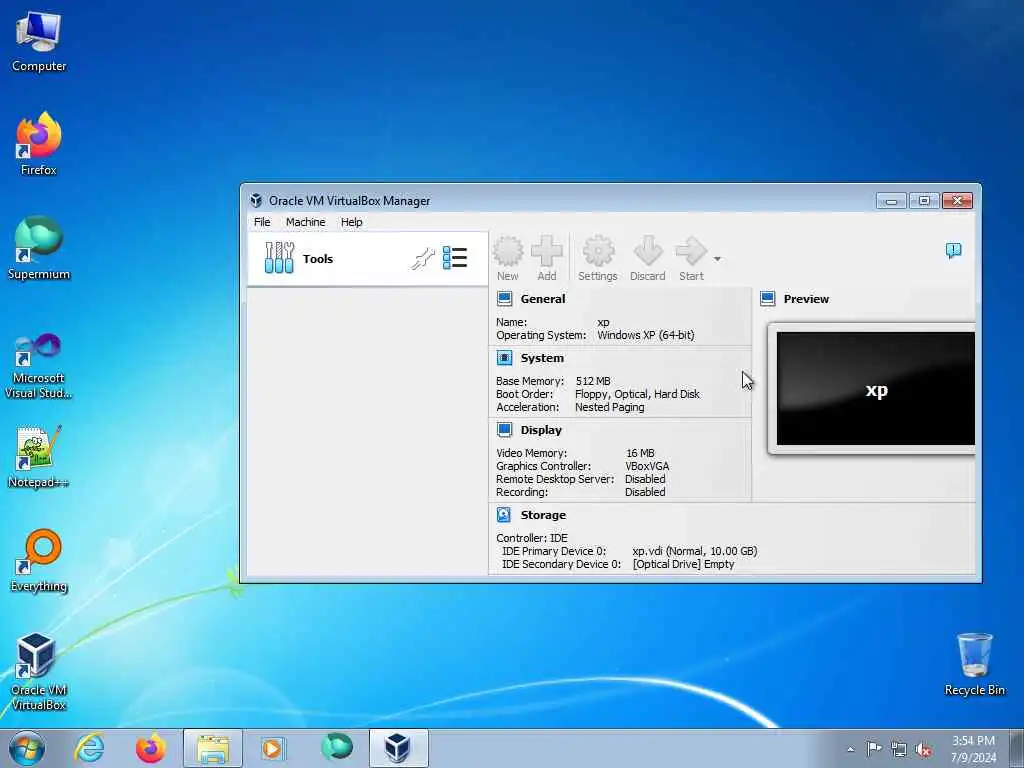The image size is (1024, 768).
Task: Click the Display section screen icon
Action: point(504,430)
